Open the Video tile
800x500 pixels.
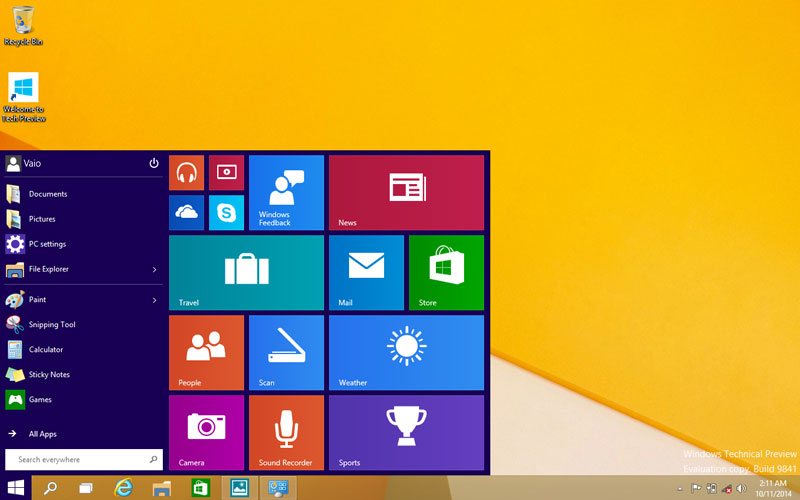(x=227, y=172)
